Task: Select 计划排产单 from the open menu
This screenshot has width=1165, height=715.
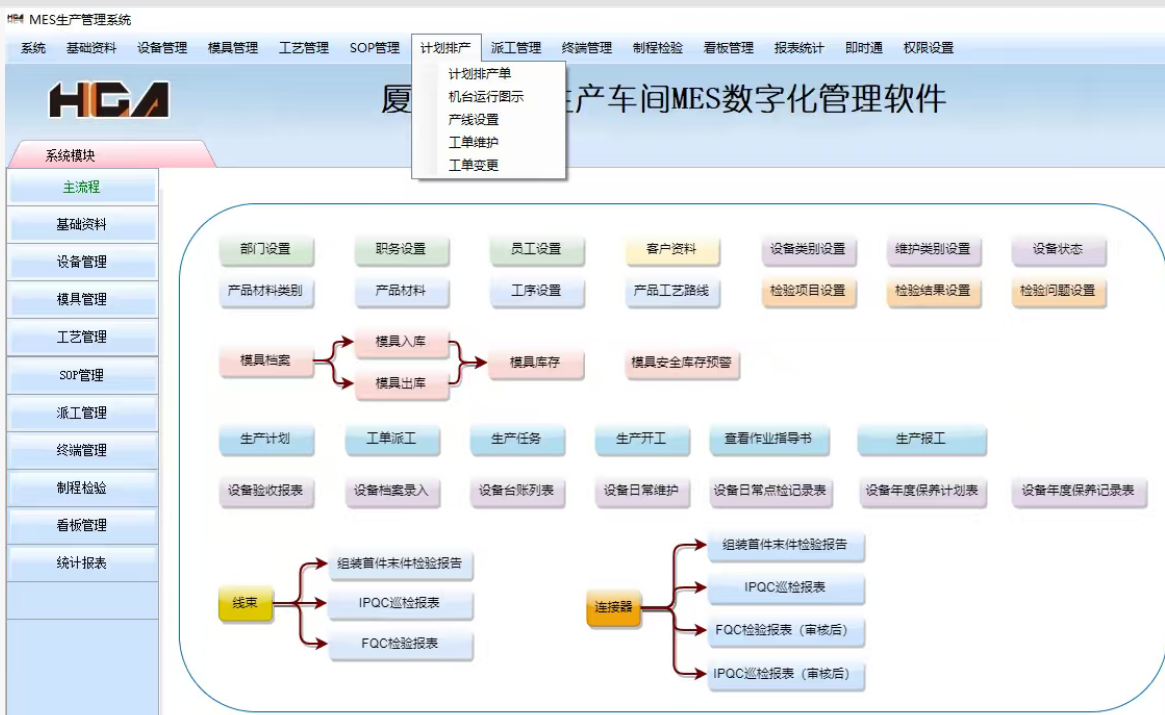Action: (479, 74)
